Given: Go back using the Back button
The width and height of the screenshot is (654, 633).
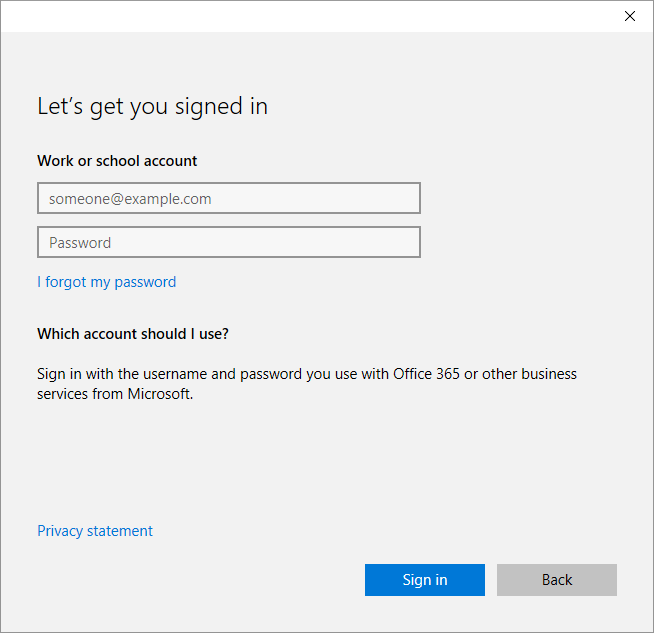Looking at the screenshot, I should pos(556,580).
